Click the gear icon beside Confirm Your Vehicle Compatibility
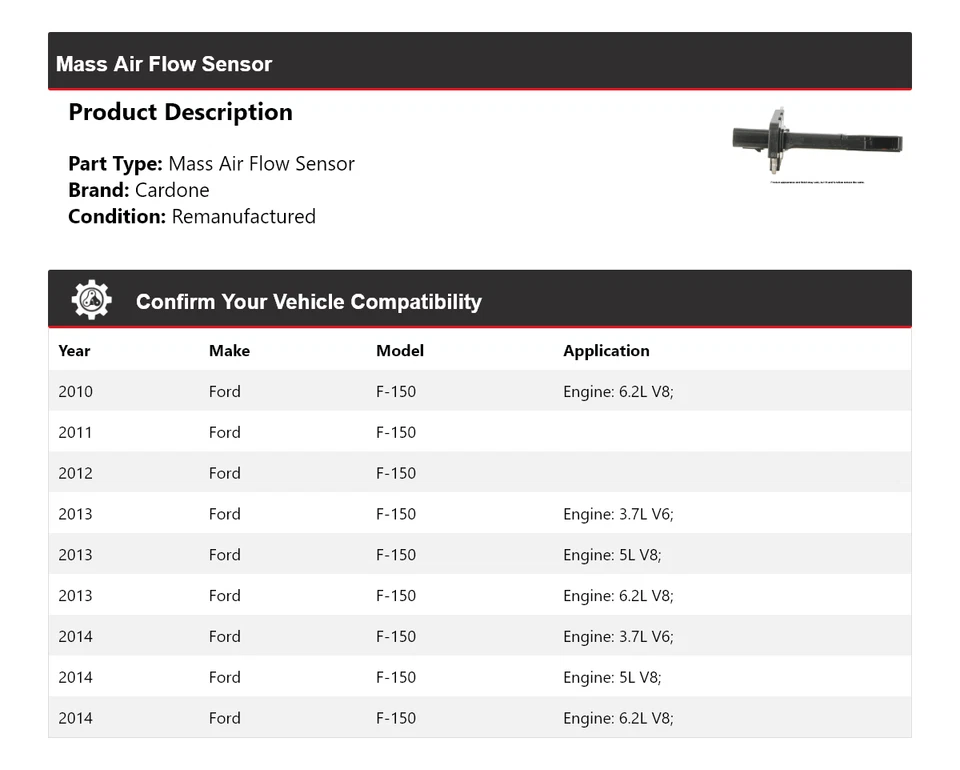 tap(91, 300)
